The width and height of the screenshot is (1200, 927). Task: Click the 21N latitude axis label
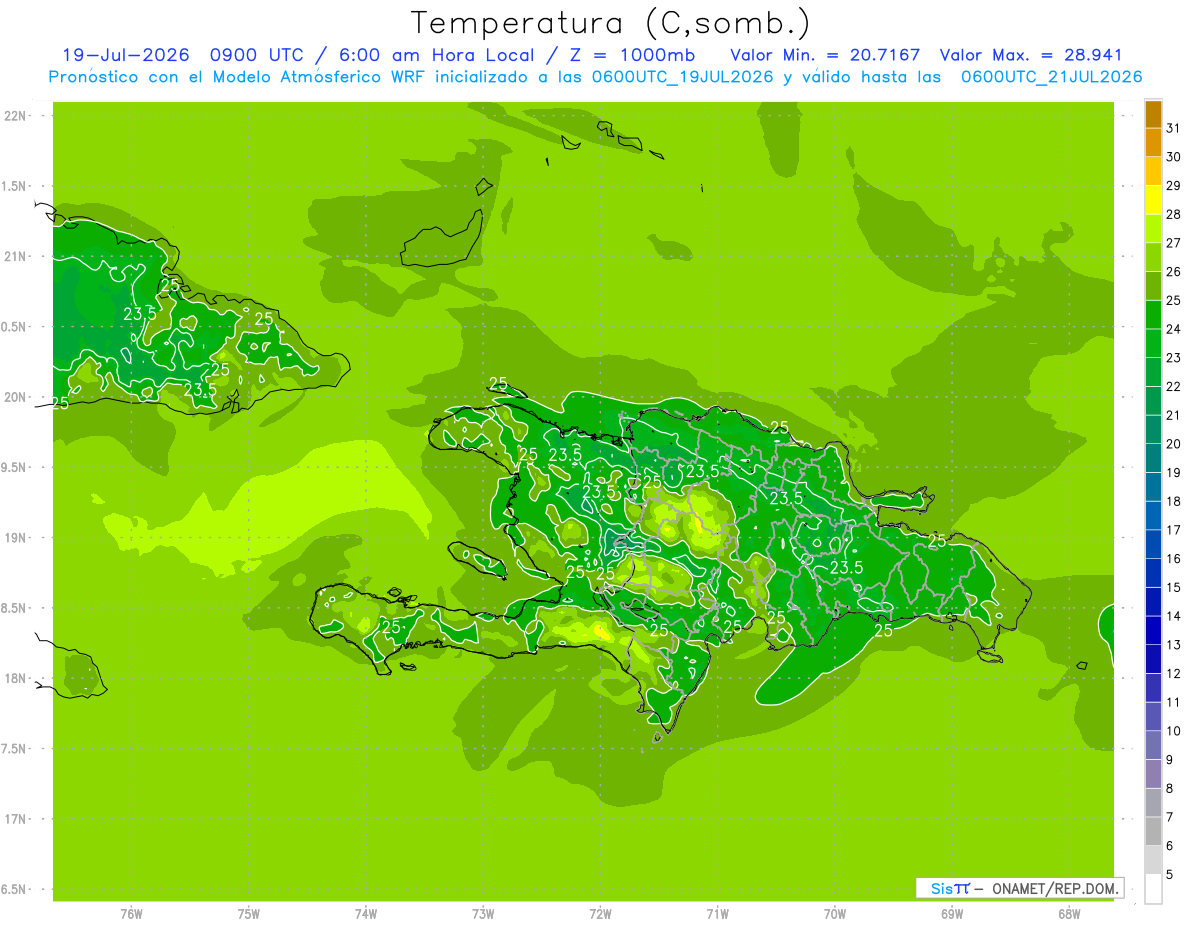17,256
